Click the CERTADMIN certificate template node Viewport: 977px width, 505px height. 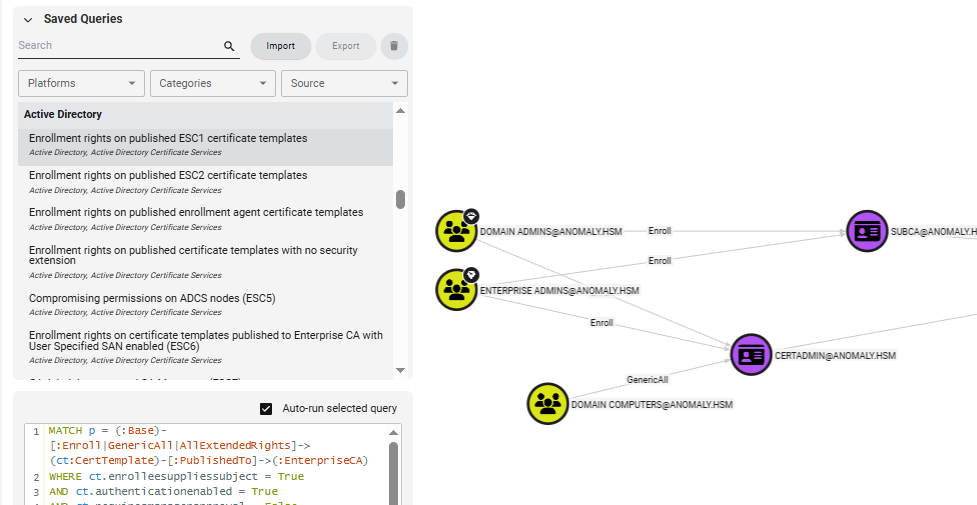point(751,355)
